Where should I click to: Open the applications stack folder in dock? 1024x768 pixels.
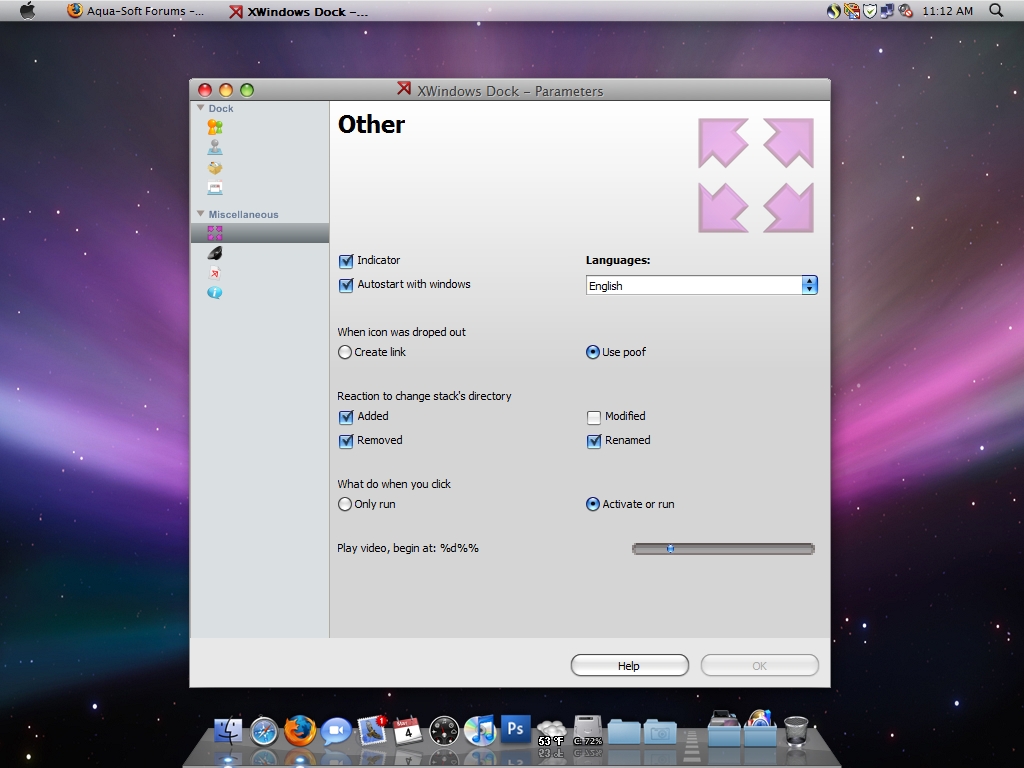click(x=760, y=728)
